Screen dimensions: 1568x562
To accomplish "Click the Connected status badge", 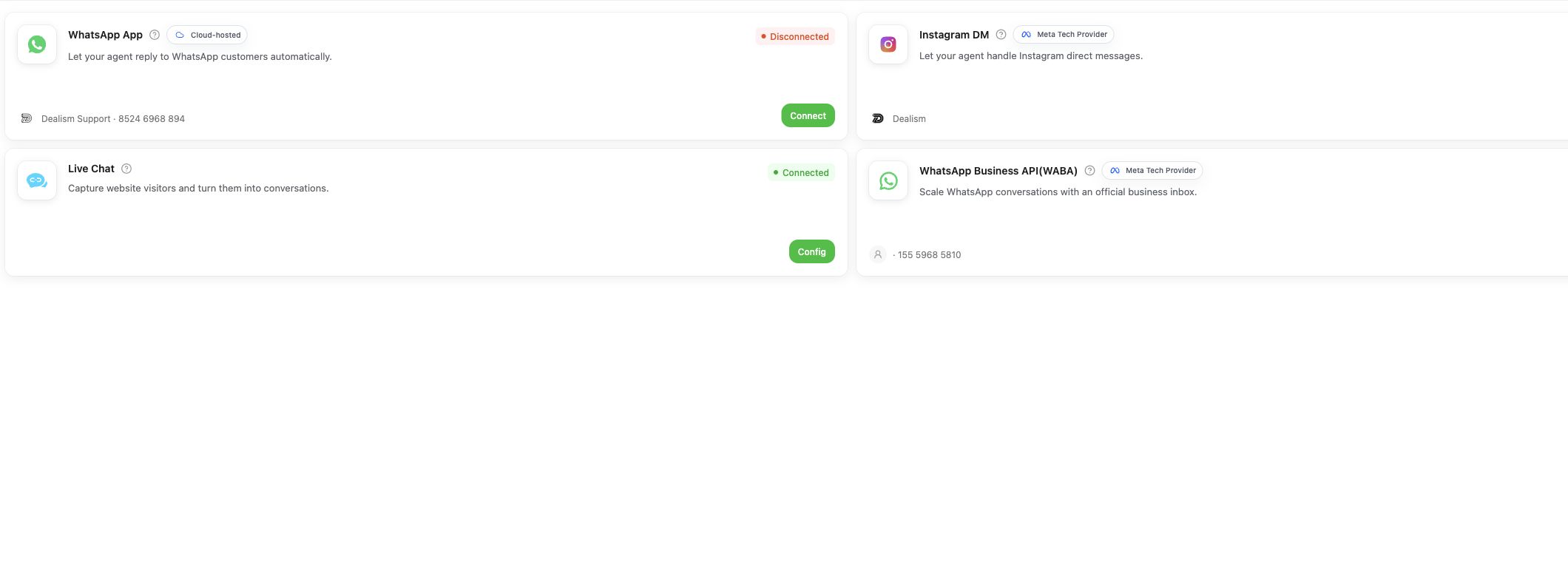I will click(x=801, y=172).
